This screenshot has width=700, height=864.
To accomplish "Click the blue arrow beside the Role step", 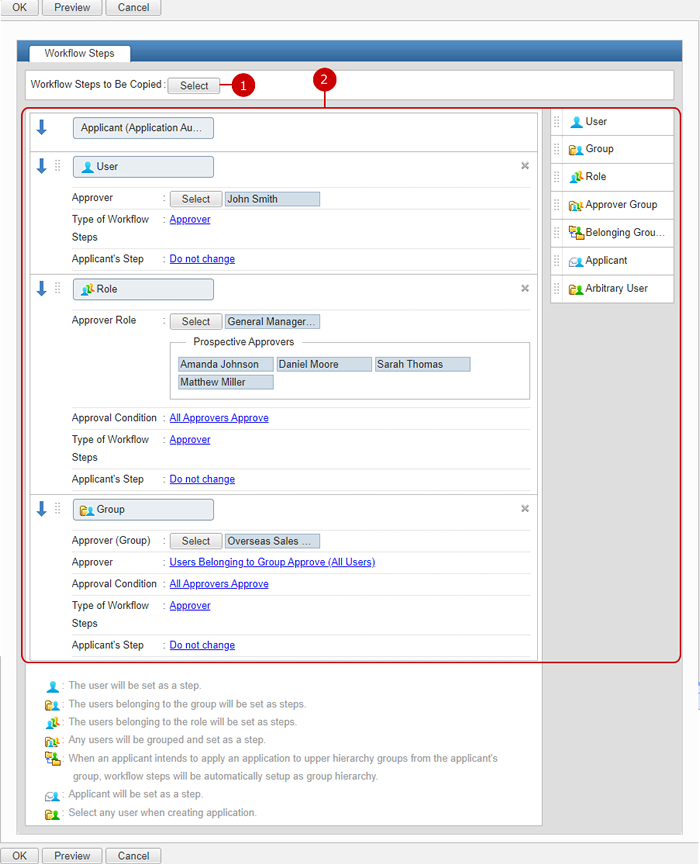I will coord(41,288).
